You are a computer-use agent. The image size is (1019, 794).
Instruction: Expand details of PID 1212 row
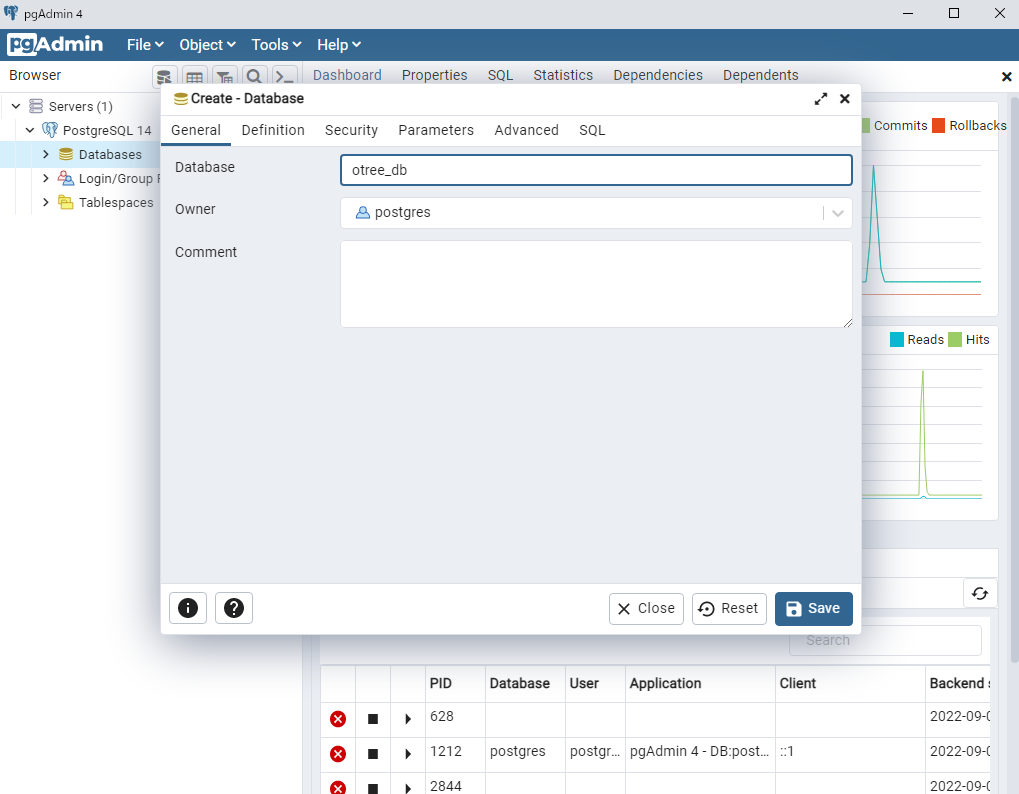408,754
